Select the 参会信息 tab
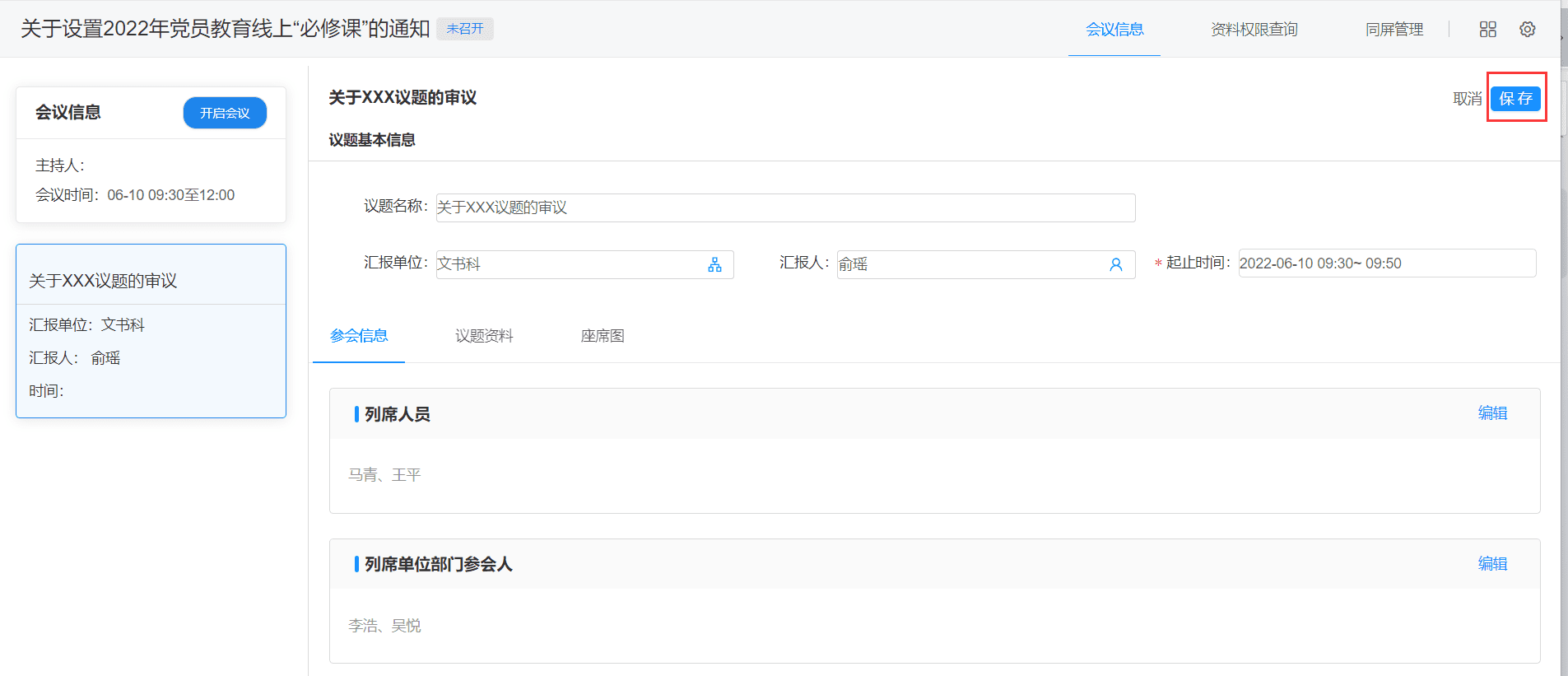 (x=359, y=336)
